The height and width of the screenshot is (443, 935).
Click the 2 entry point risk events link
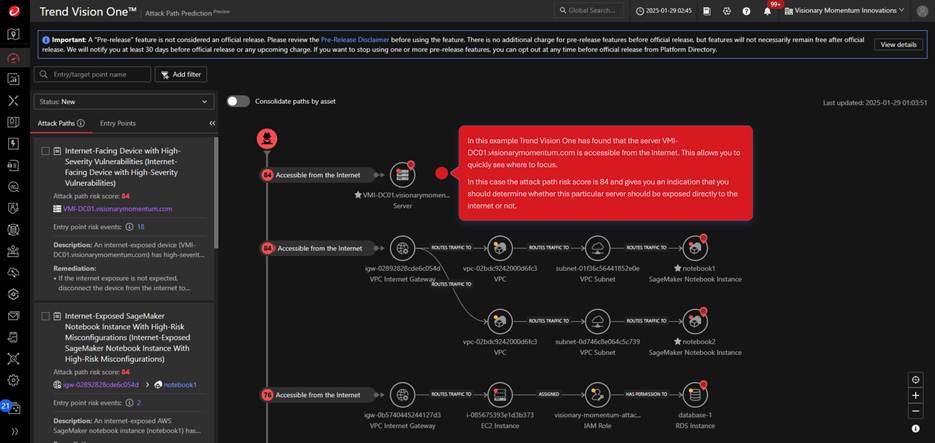[x=139, y=402]
